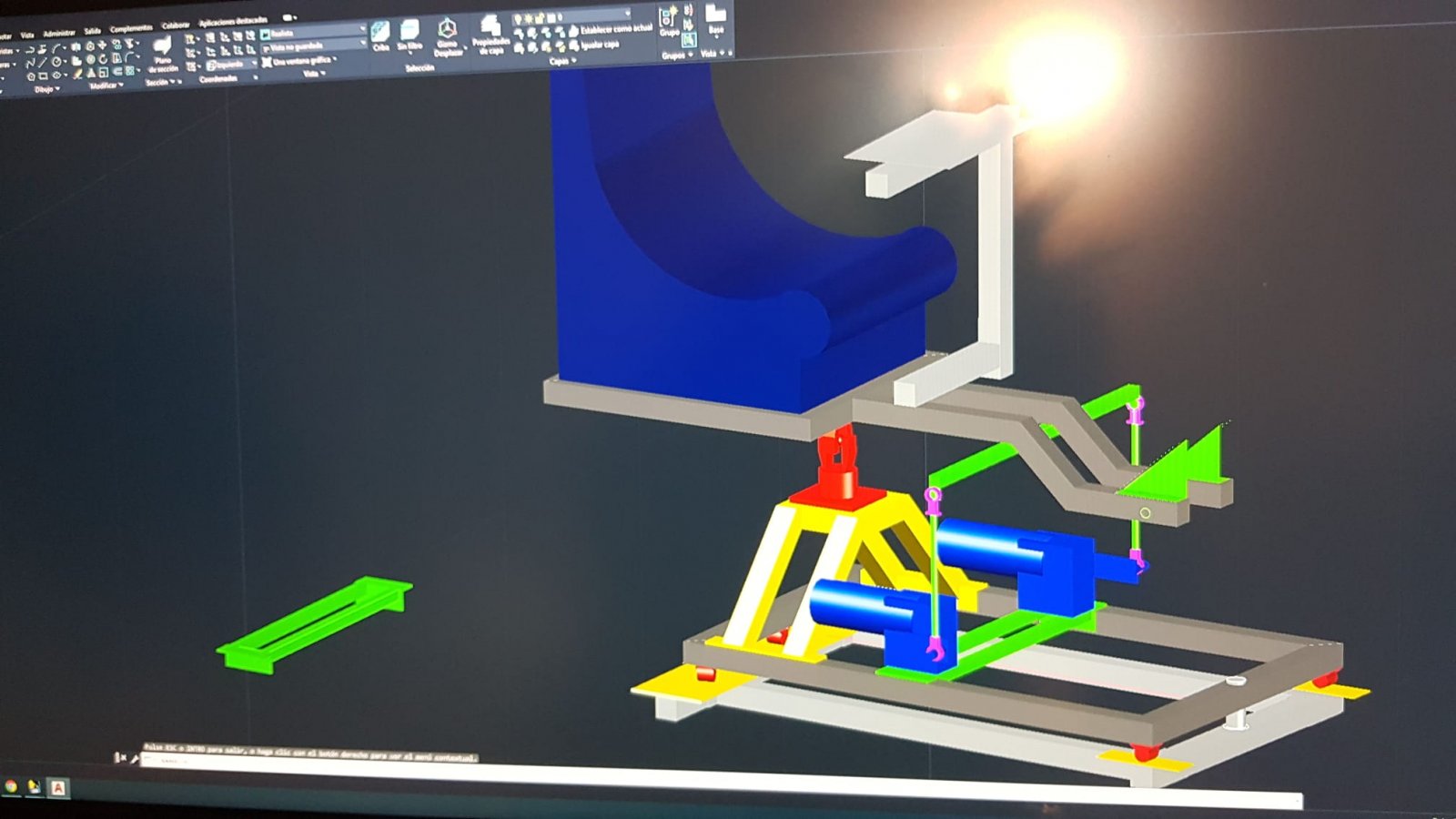This screenshot has width=1456, height=819.
Task: Click the Coordenadas panel title
Action: [x=217, y=79]
